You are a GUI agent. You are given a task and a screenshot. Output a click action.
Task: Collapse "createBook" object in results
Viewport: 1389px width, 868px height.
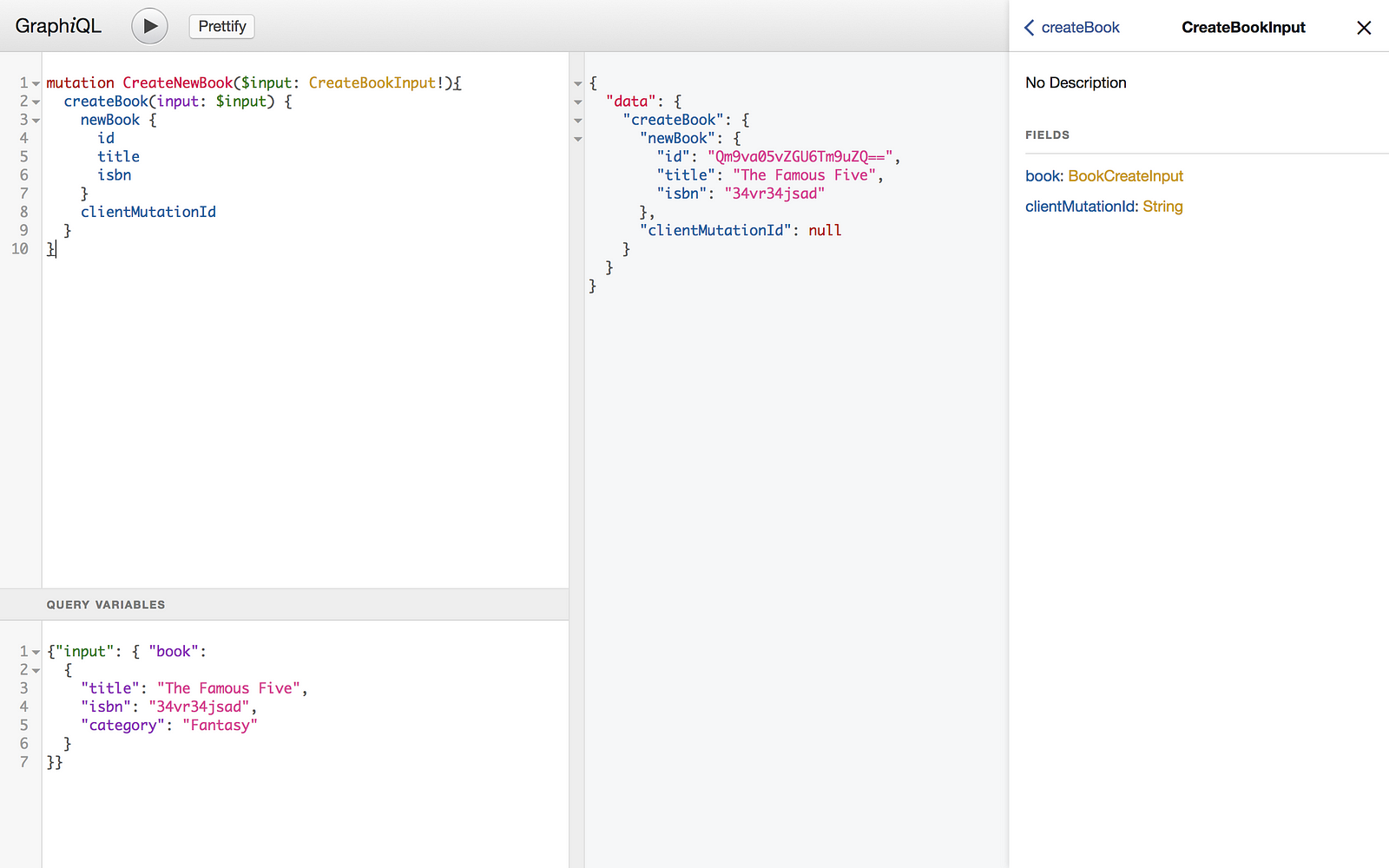pyautogui.click(x=578, y=120)
